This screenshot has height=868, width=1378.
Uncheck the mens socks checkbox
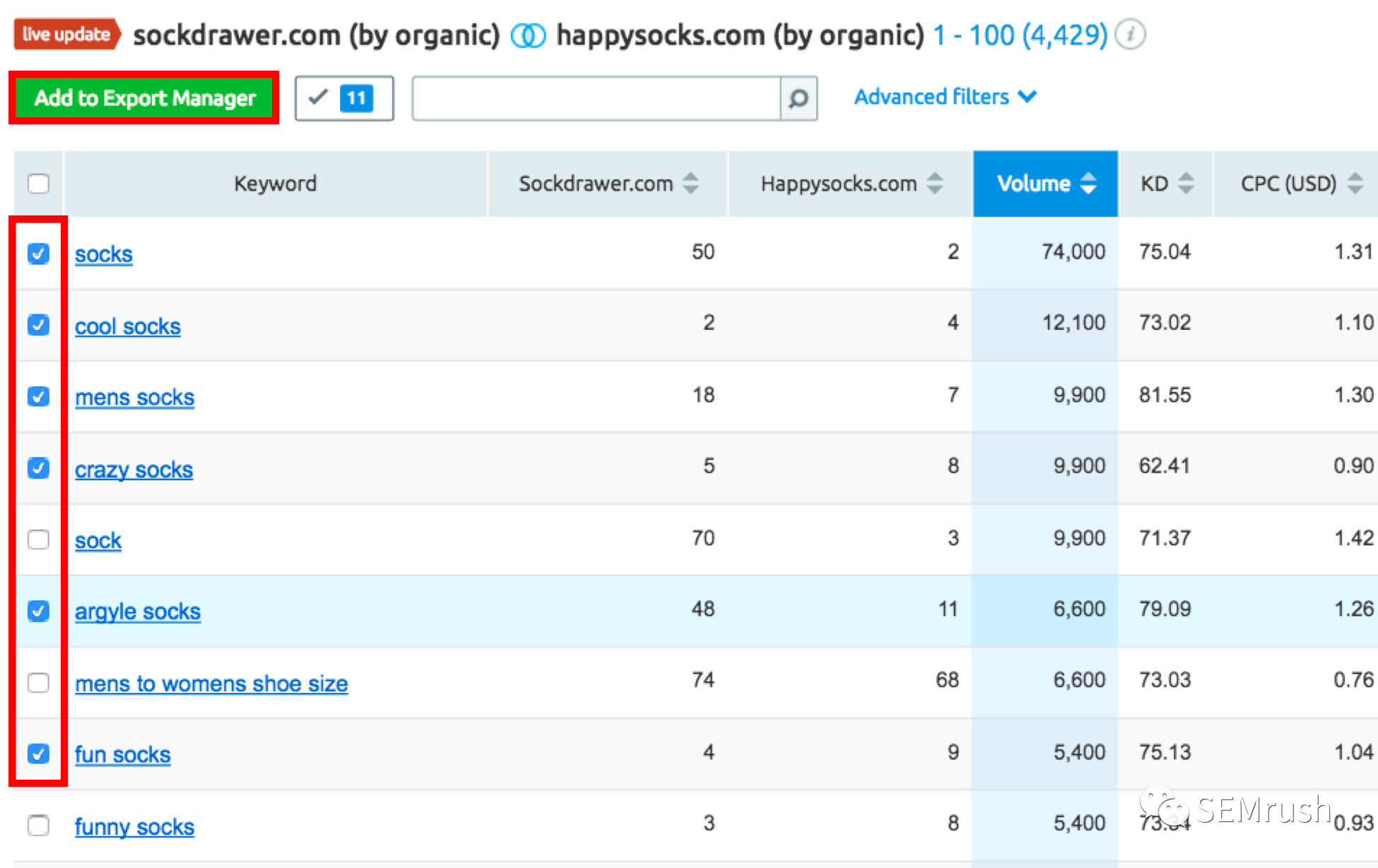tap(38, 396)
